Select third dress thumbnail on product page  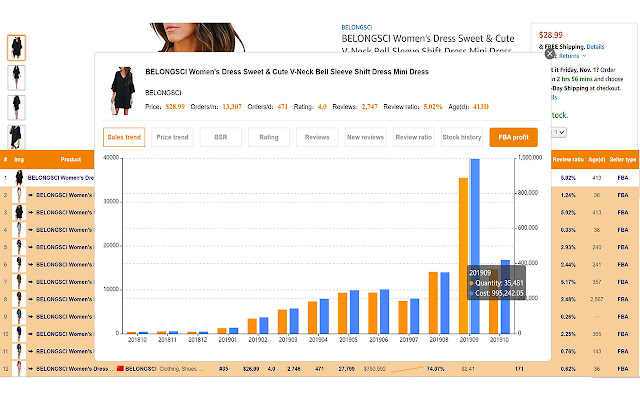16,107
